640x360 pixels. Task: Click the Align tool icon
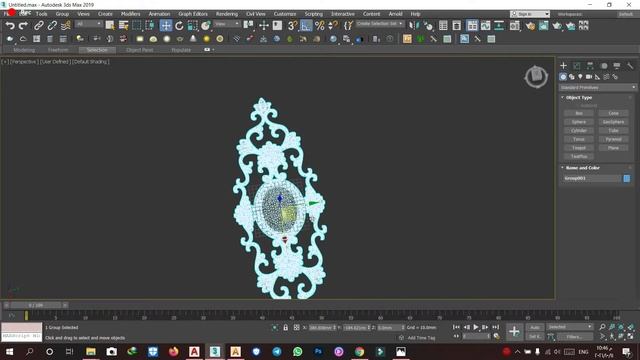pos(428,26)
